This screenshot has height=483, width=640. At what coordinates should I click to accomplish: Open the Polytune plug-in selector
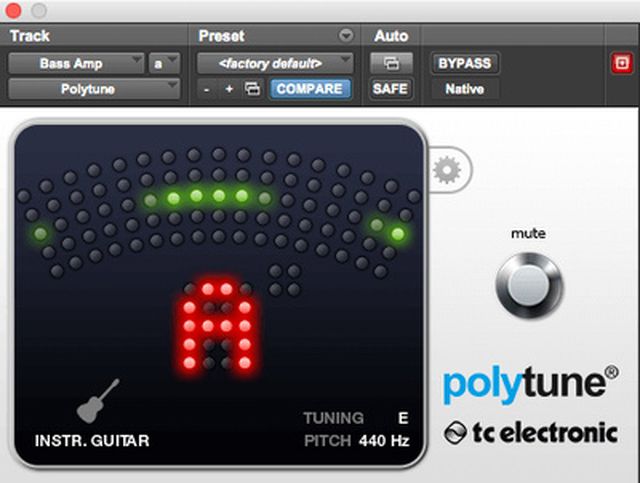[94, 89]
